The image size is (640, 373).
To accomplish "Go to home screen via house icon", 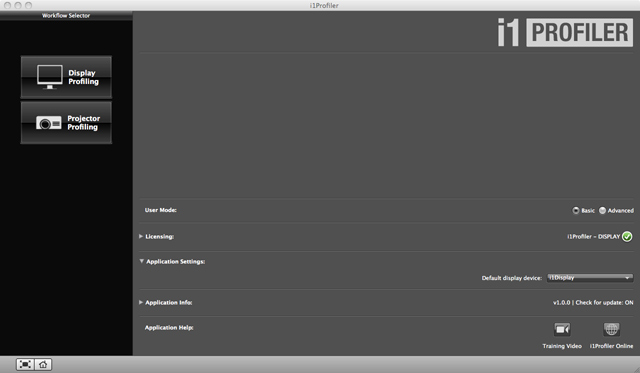I will [43, 364].
